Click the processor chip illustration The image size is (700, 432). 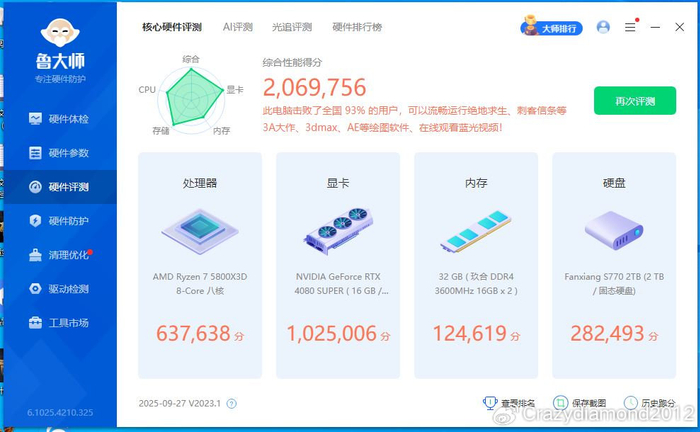pyautogui.click(x=200, y=231)
